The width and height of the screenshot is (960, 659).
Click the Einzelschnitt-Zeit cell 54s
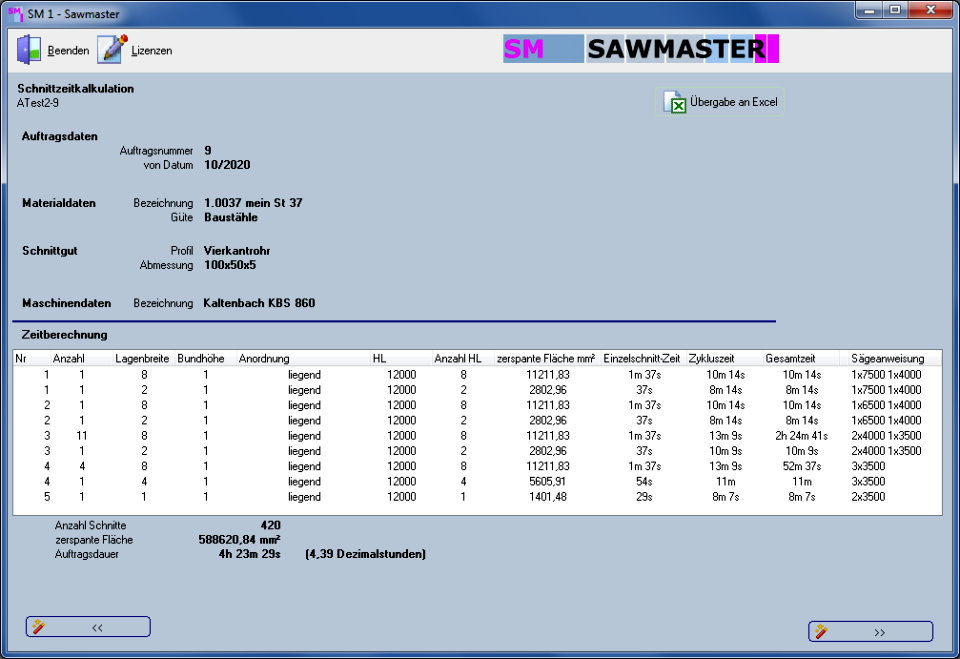click(644, 481)
